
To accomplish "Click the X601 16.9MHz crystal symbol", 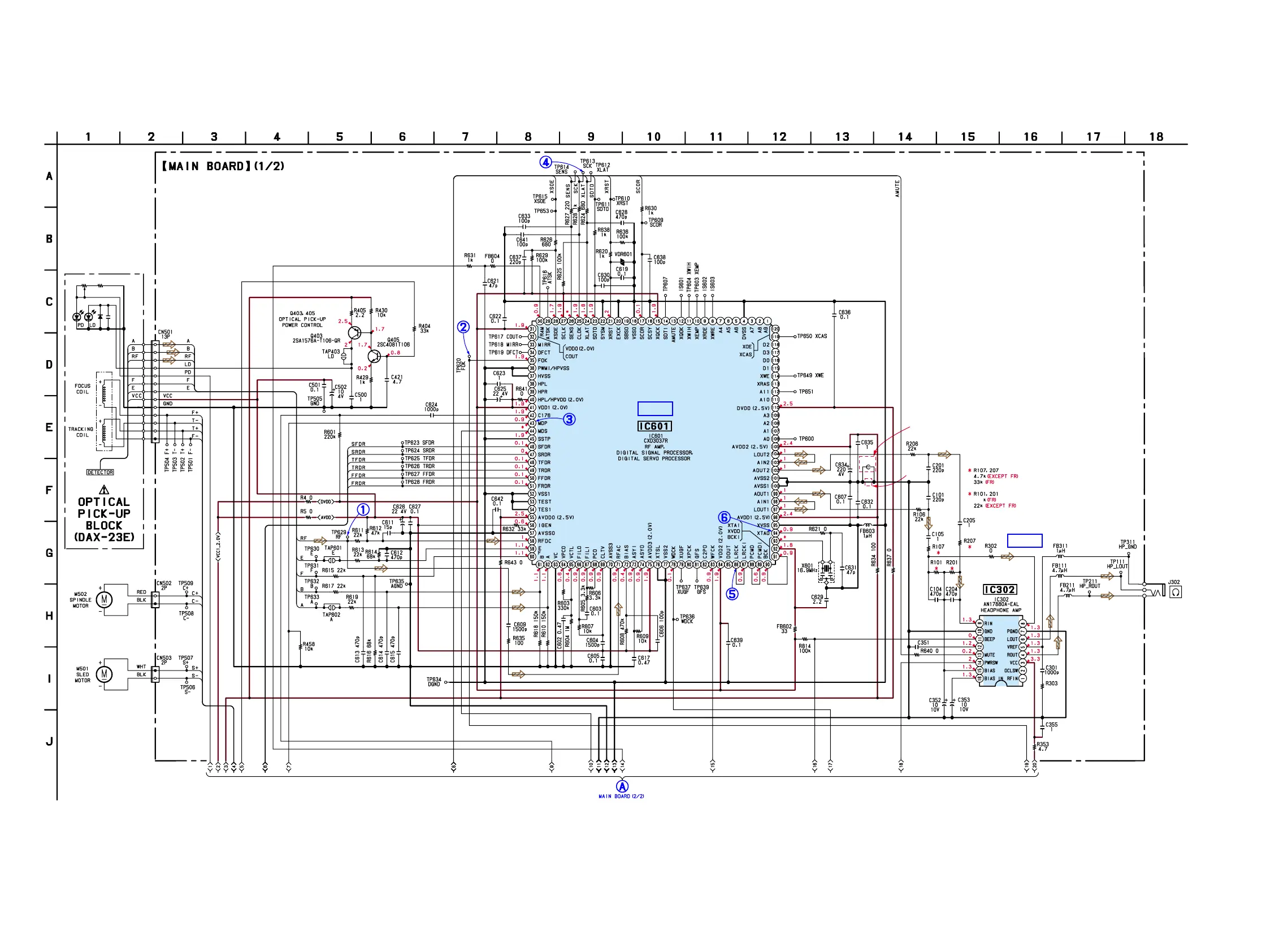I will coord(825,570).
